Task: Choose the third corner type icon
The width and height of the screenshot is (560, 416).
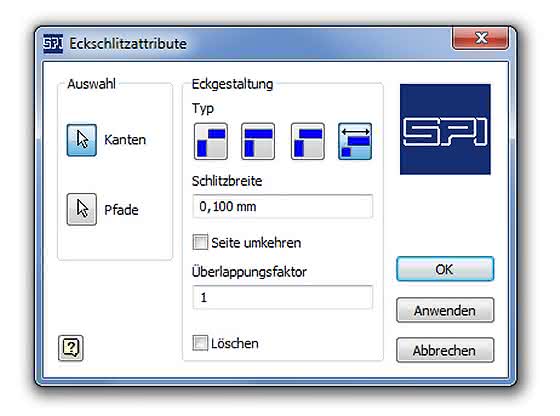Action: (308, 141)
